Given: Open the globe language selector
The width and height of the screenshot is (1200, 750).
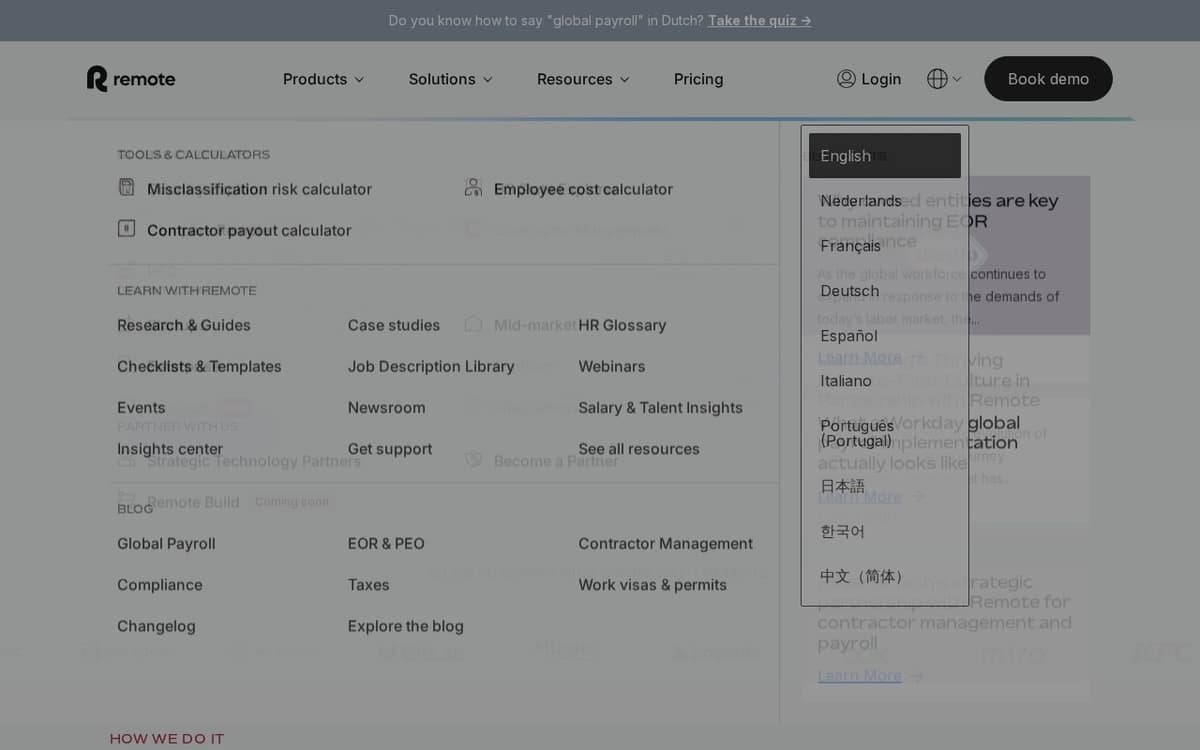Looking at the screenshot, I should point(944,79).
